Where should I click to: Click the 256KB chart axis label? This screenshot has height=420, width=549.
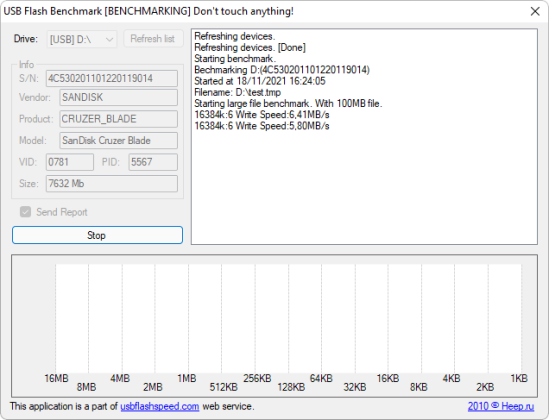(257, 378)
